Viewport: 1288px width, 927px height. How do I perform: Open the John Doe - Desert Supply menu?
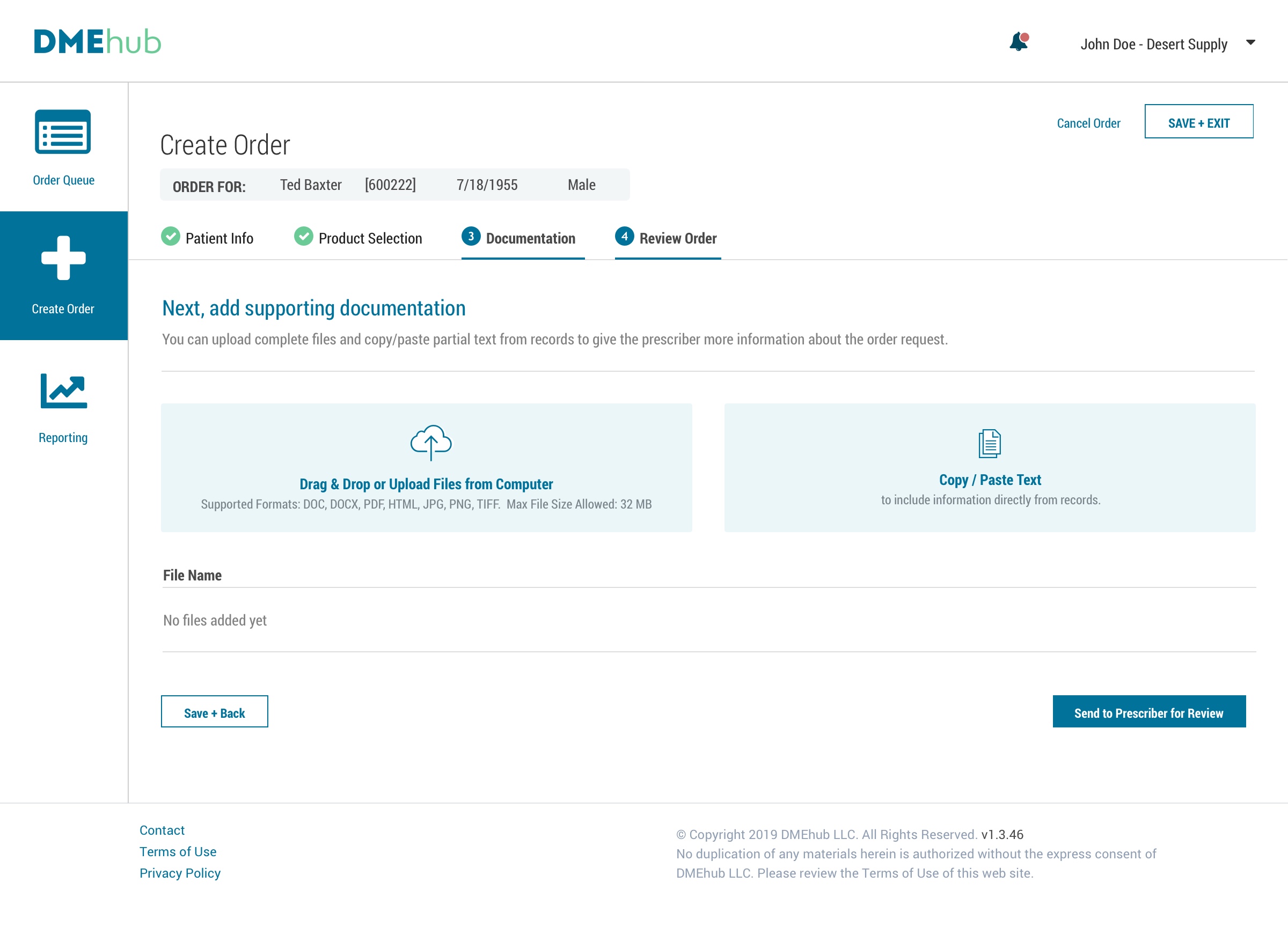(x=1153, y=45)
